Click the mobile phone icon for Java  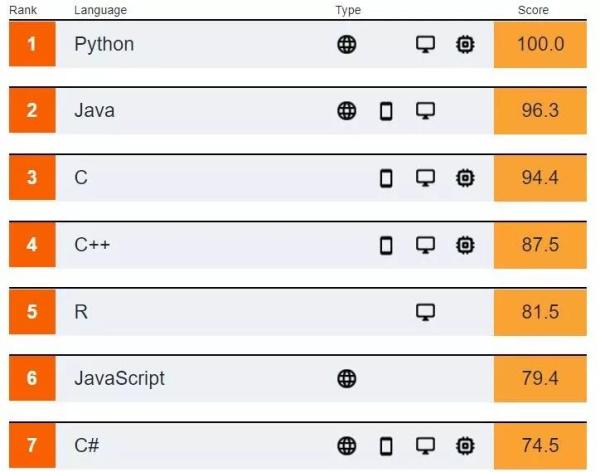click(x=386, y=111)
